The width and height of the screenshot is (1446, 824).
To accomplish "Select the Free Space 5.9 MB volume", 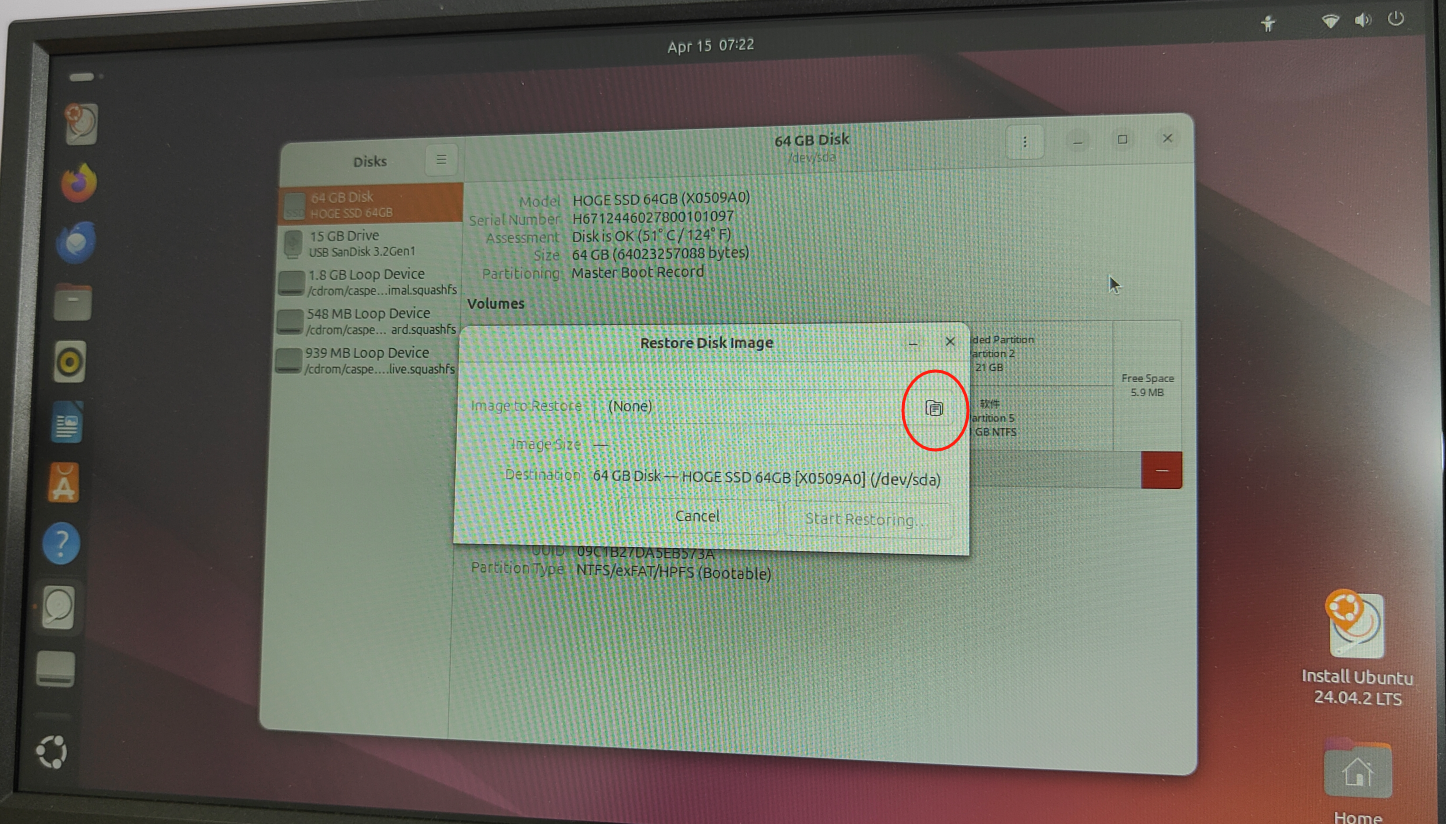I will tap(1147, 385).
